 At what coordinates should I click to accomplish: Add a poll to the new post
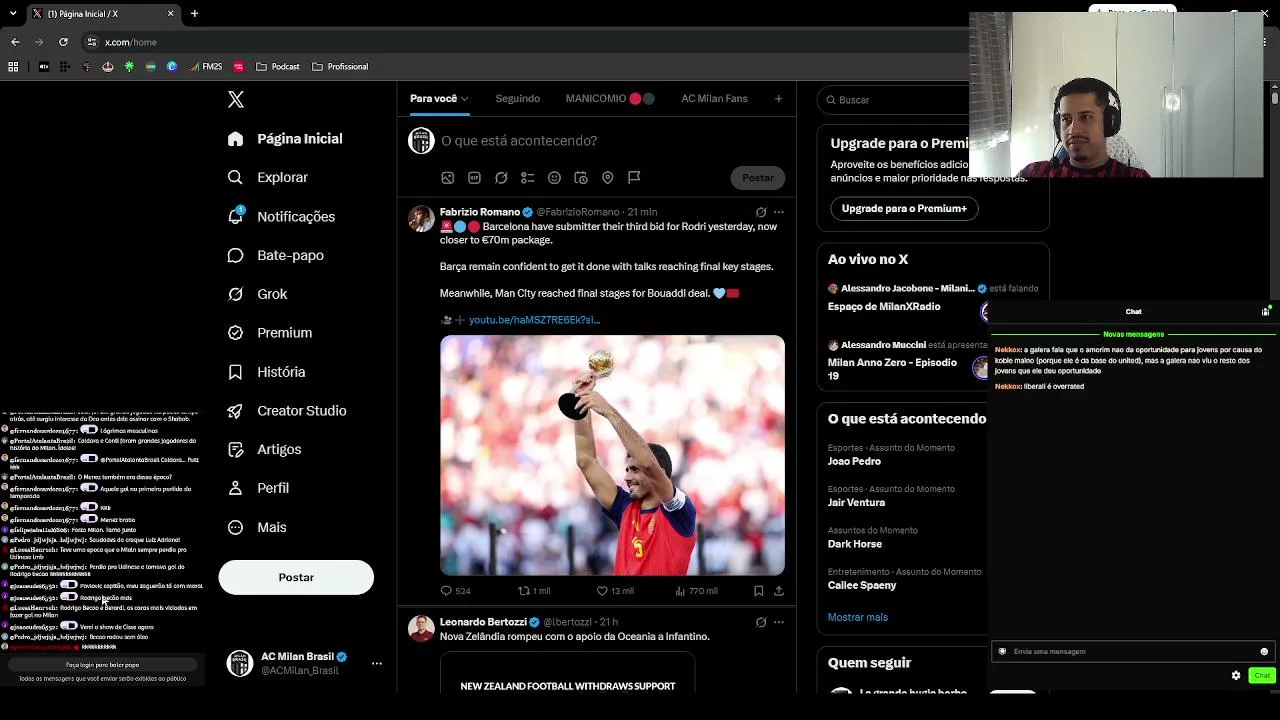point(528,178)
